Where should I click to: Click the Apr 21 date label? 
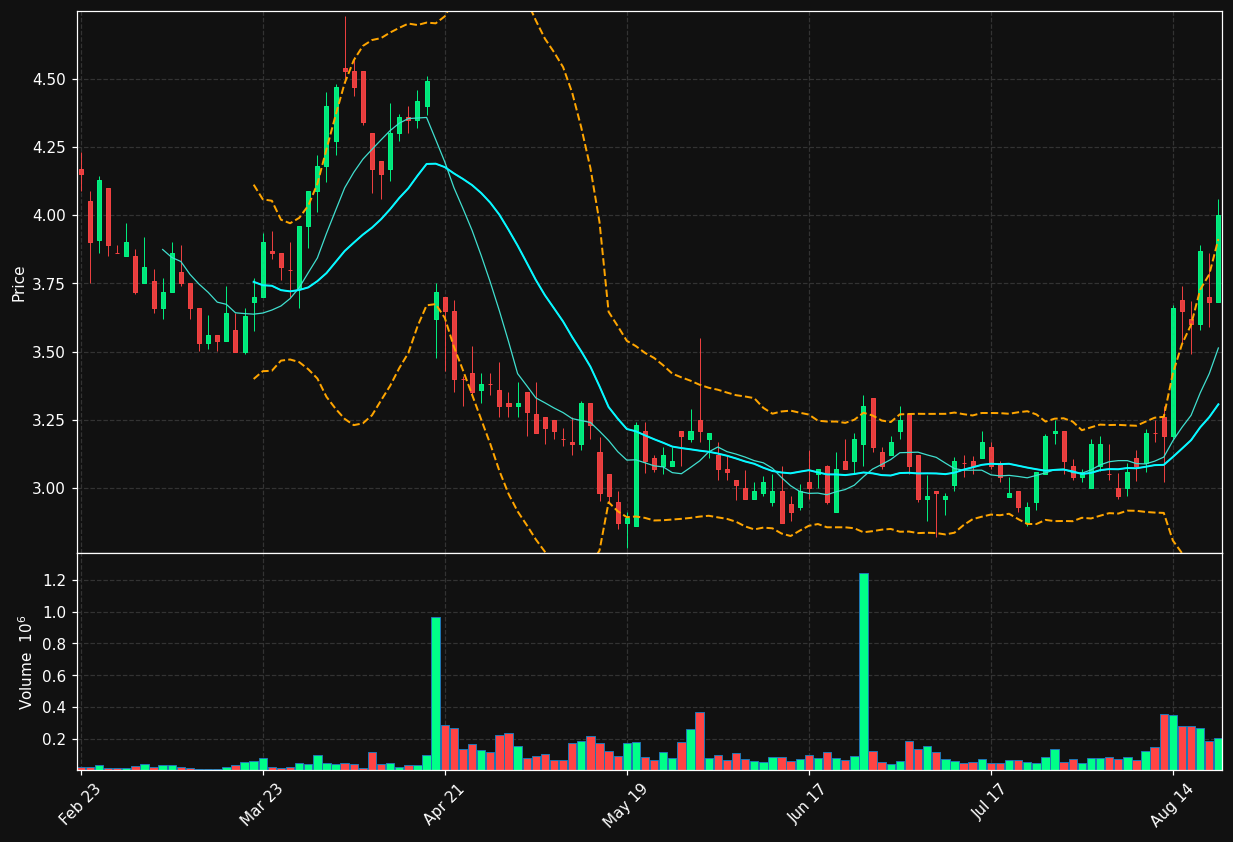(x=444, y=804)
